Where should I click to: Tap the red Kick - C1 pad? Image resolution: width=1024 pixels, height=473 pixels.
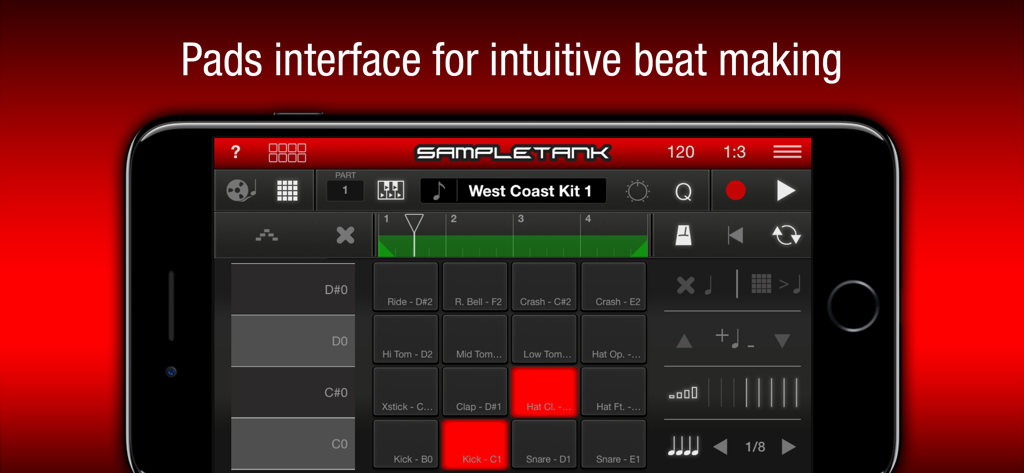click(475, 444)
